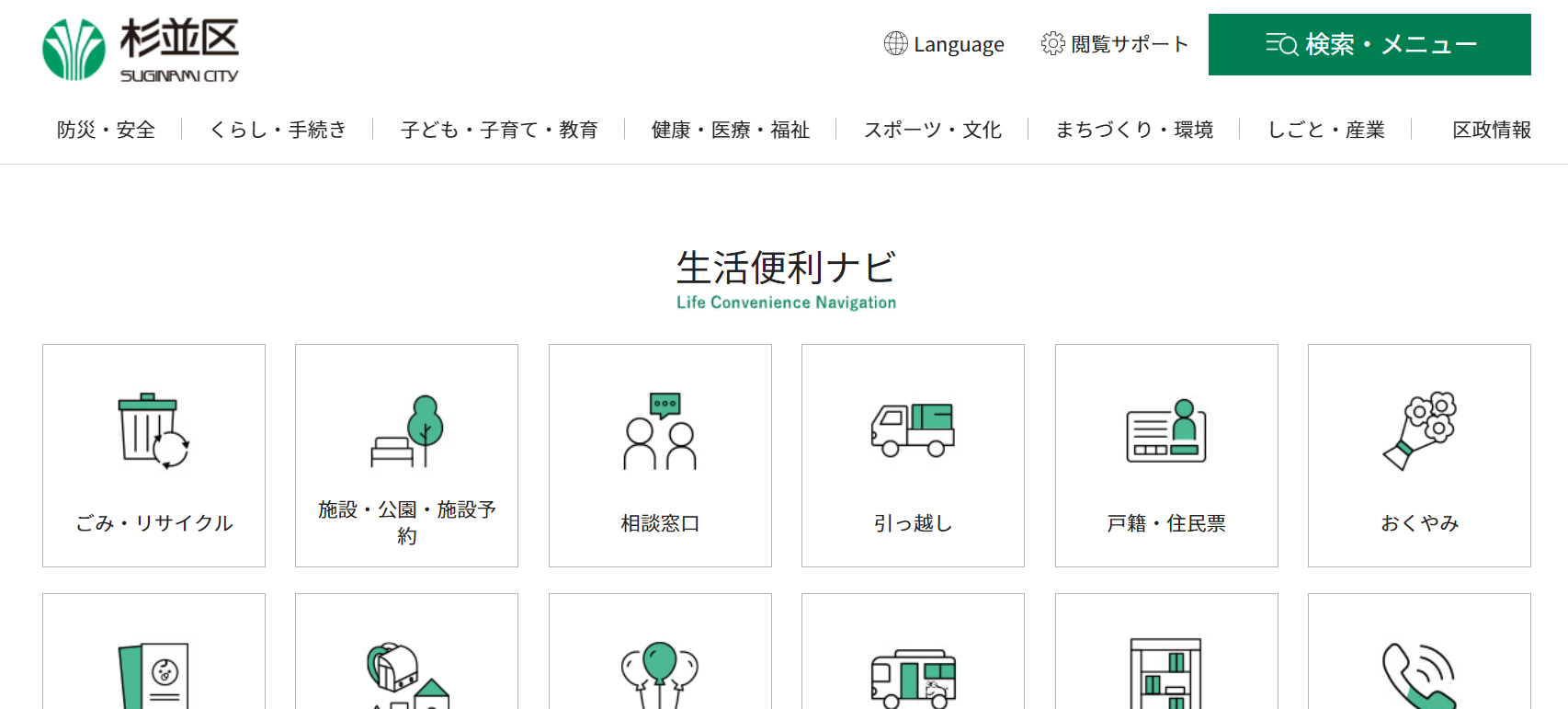1568x709 pixels.
Task: Click the おくやみ label text
Action: 1419,523
